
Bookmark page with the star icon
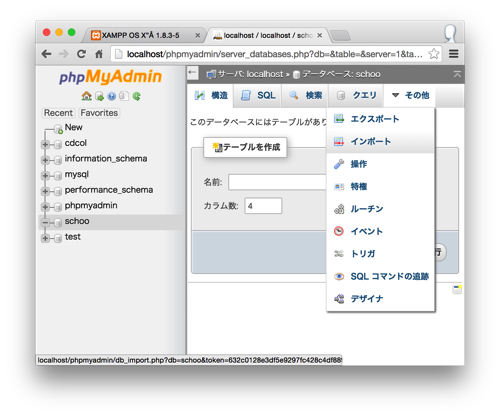pos(434,54)
